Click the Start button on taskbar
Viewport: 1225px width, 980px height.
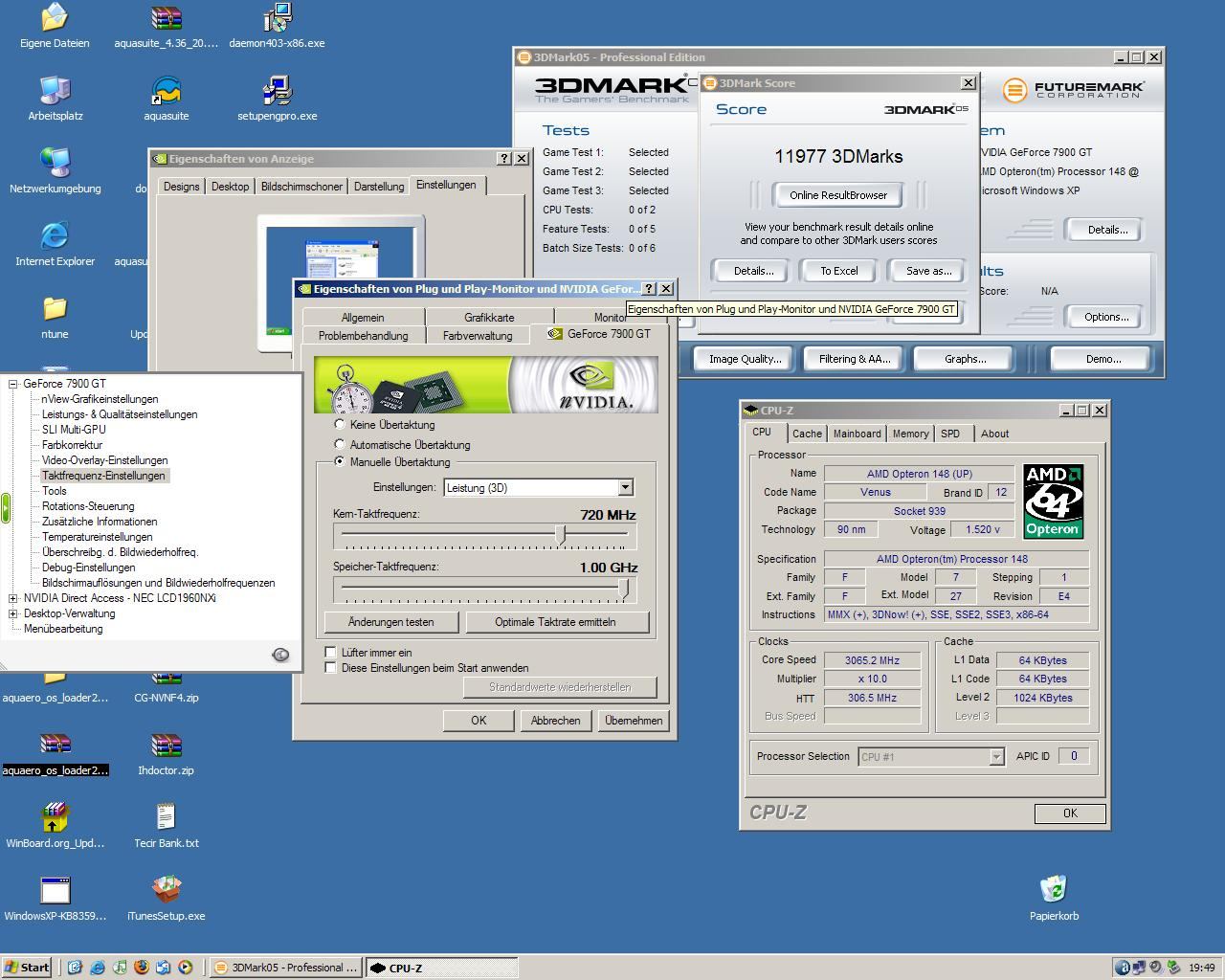point(27,968)
